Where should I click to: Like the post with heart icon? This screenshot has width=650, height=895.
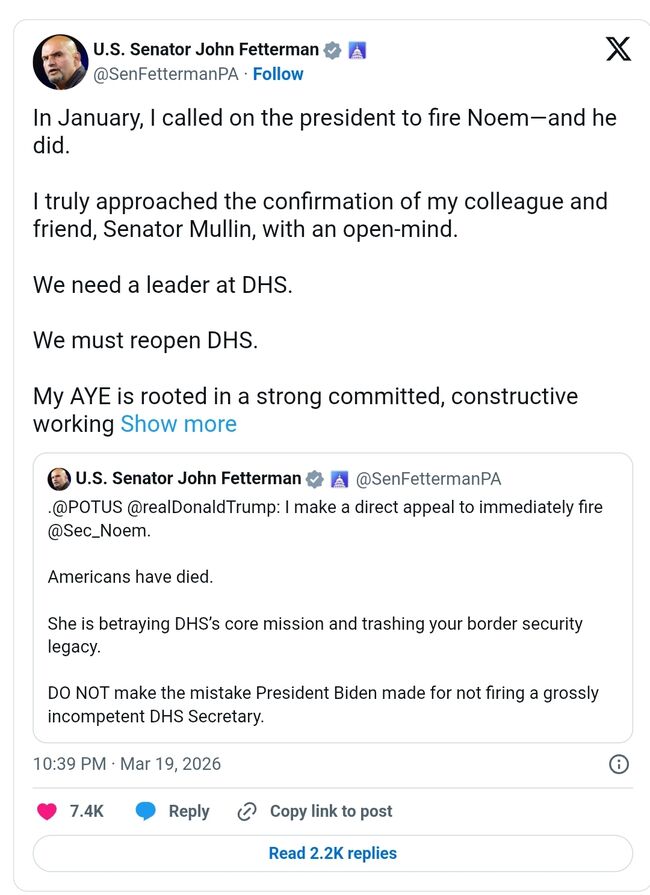coord(47,811)
